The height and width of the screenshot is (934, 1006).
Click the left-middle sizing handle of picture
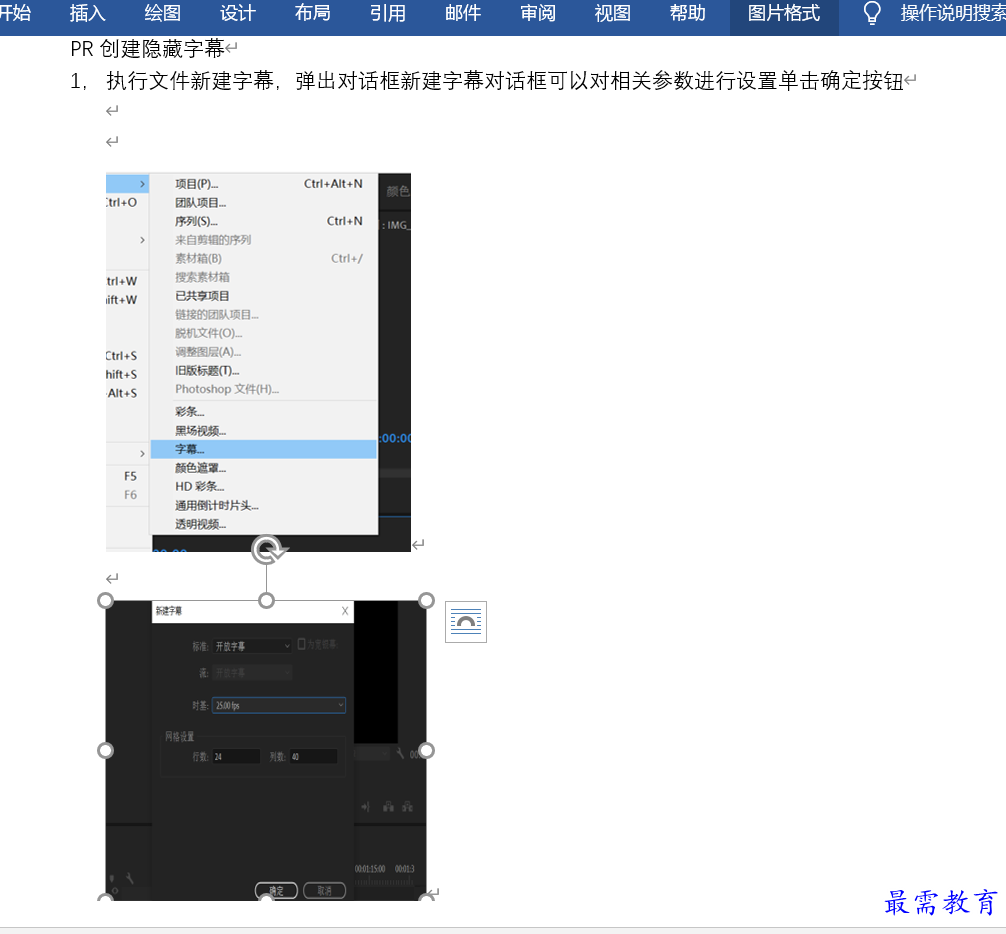pos(105,751)
